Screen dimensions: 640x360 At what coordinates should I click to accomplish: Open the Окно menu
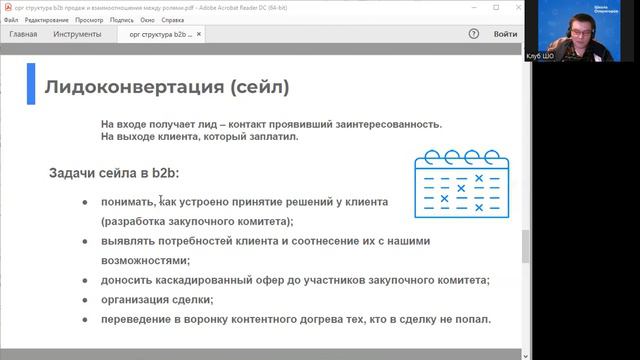click(x=147, y=20)
